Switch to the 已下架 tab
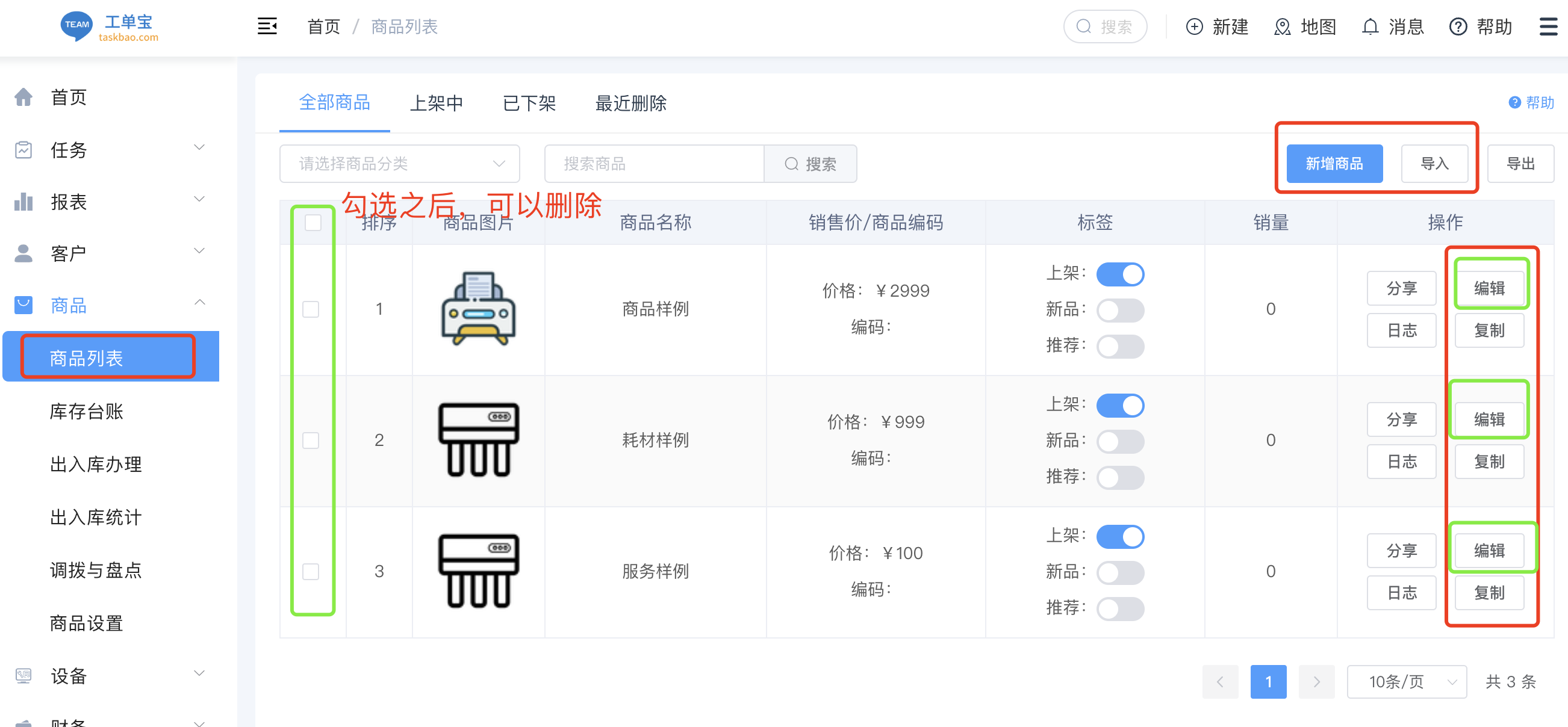 (529, 104)
